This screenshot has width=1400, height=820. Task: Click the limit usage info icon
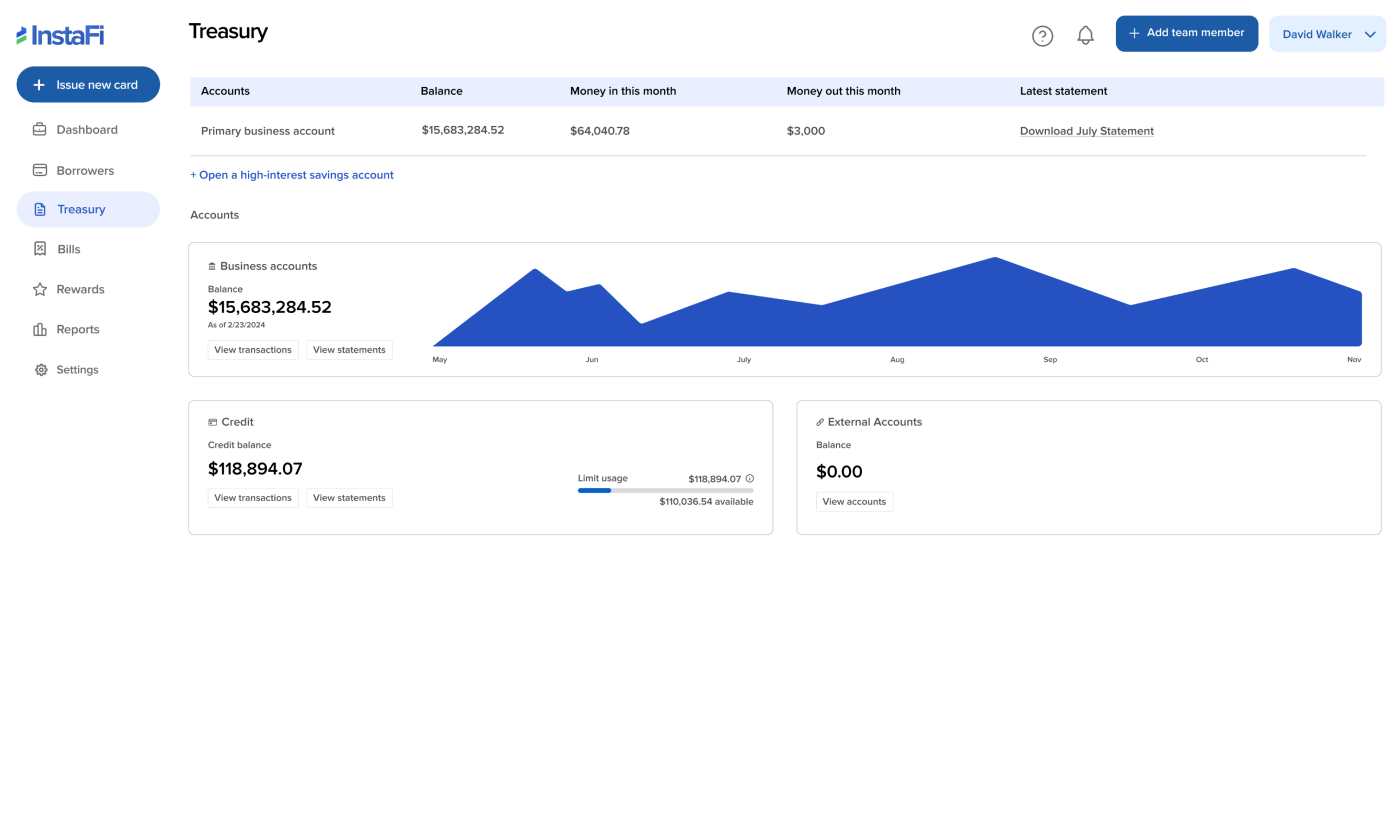750,479
